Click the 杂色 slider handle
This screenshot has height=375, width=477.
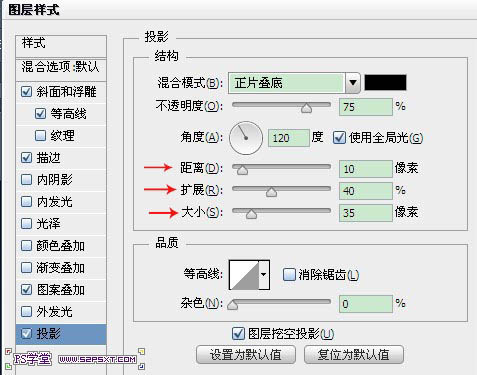pos(232,304)
